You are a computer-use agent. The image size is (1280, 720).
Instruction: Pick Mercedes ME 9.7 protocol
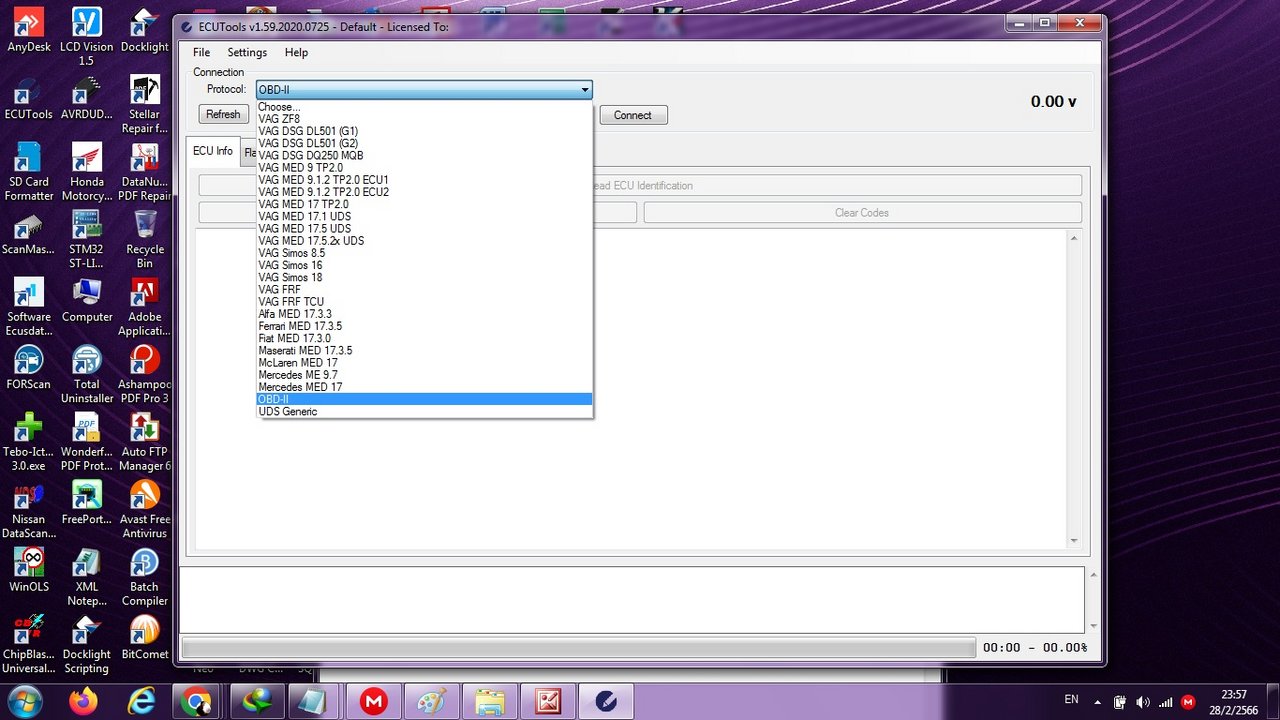[424, 375]
